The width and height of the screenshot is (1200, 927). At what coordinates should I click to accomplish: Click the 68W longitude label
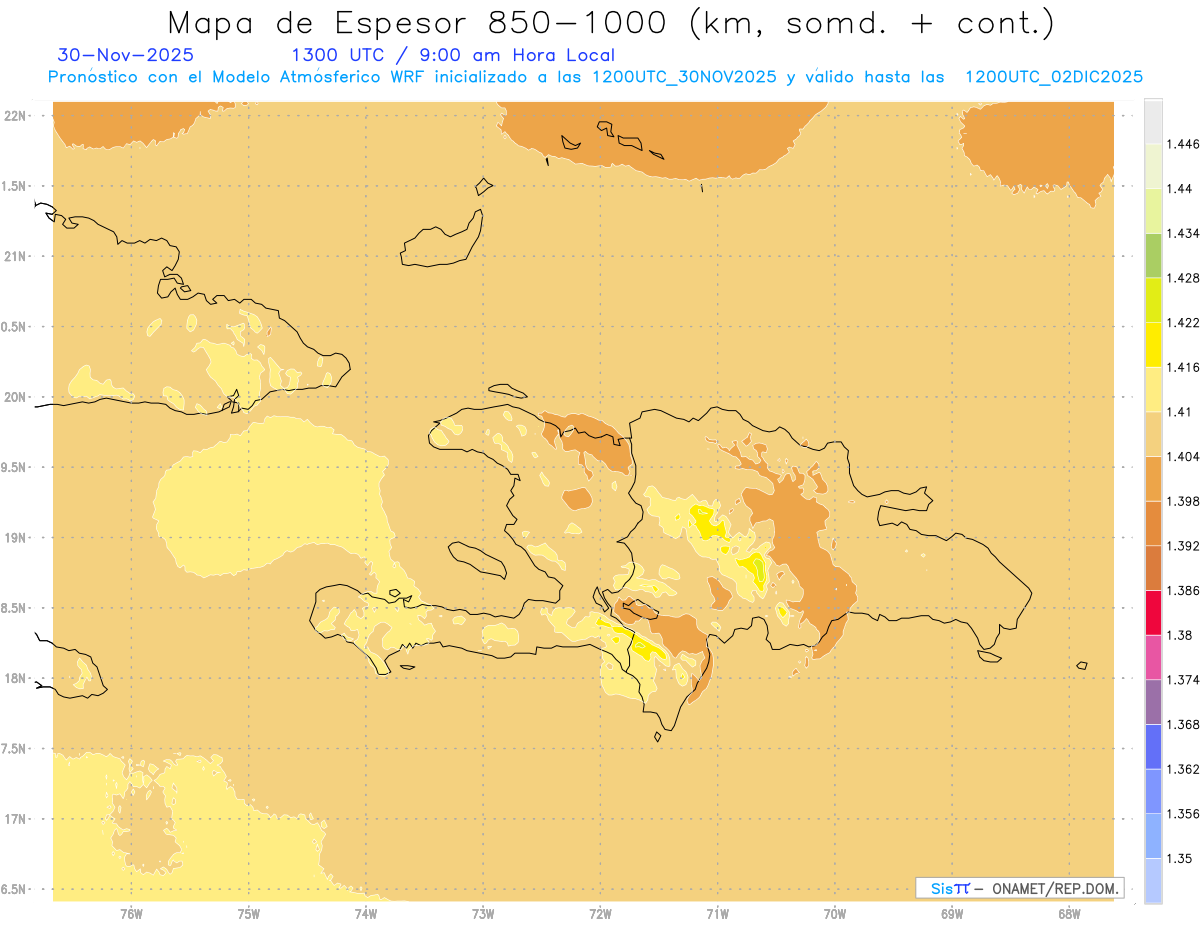coord(1069,914)
